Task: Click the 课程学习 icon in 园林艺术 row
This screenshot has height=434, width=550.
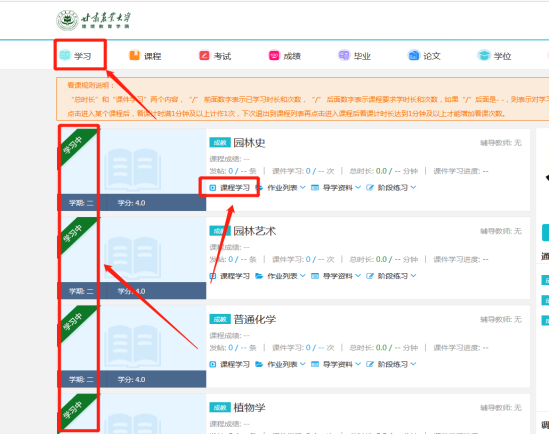Action: click(x=213, y=276)
